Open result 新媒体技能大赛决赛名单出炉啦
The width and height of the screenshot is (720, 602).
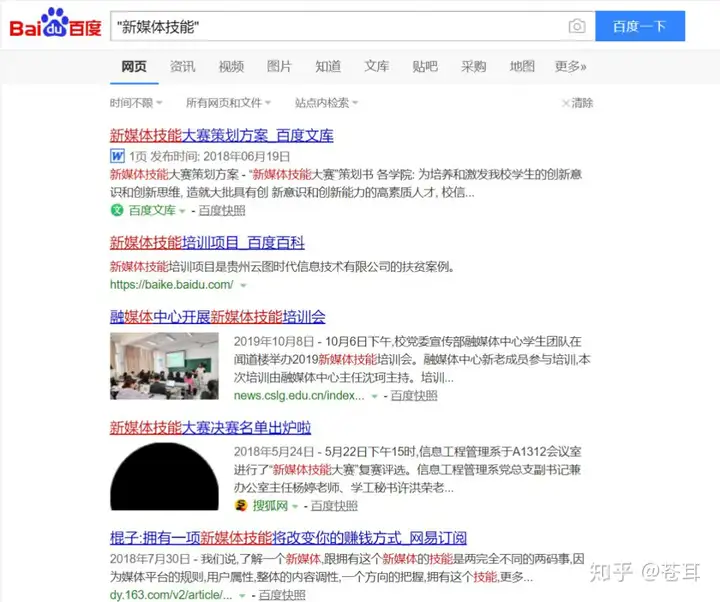point(210,428)
